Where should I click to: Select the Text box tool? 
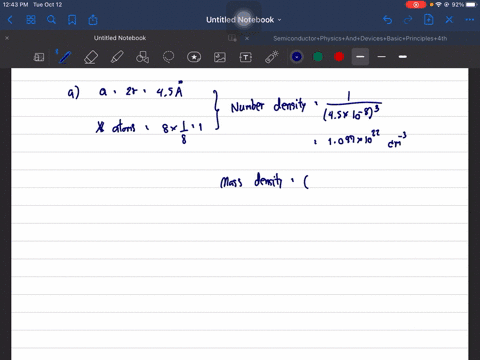tap(246, 57)
